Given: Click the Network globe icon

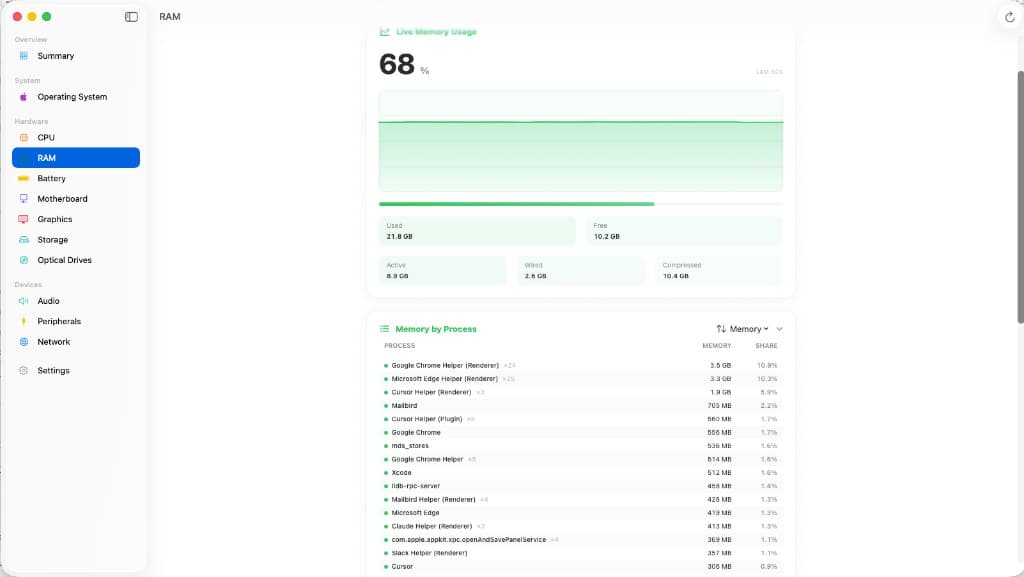Looking at the screenshot, I should point(24,342).
